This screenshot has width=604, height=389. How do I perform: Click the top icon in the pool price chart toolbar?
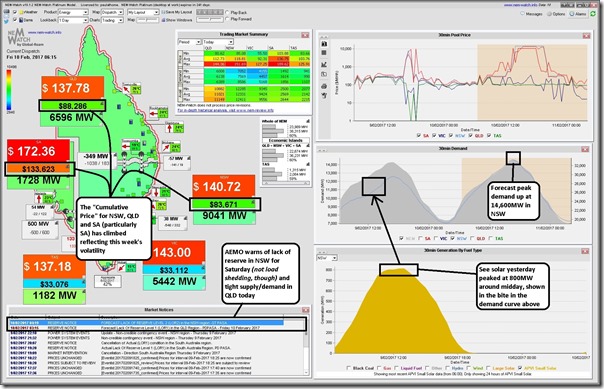click(324, 44)
